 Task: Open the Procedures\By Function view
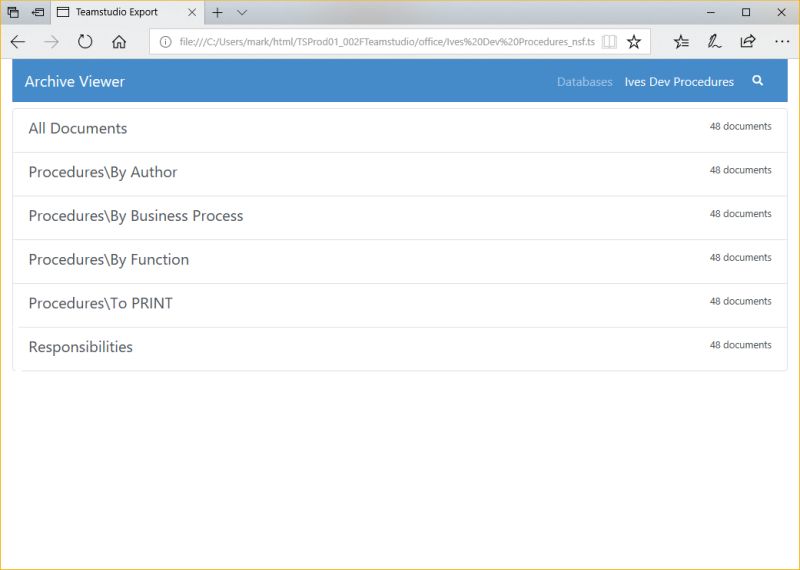click(x=400, y=261)
